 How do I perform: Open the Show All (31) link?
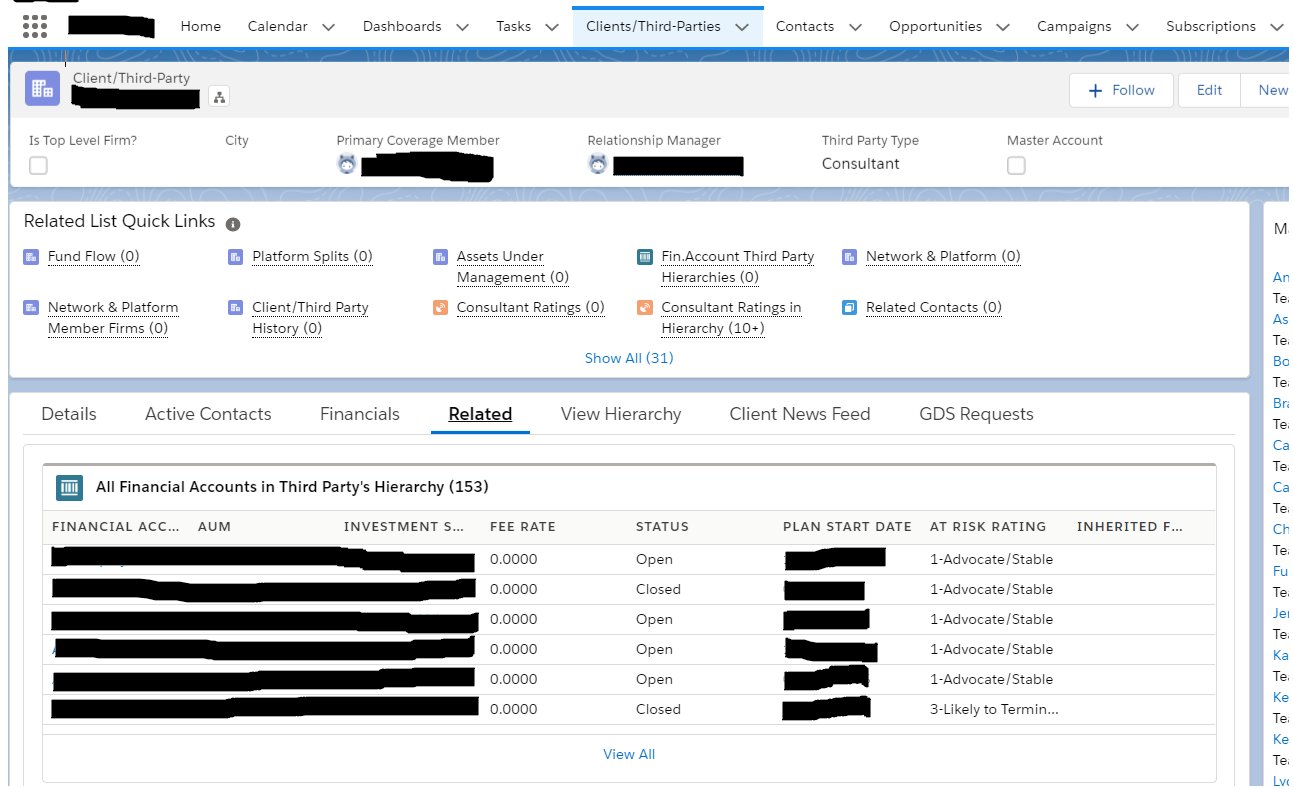coord(629,357)
